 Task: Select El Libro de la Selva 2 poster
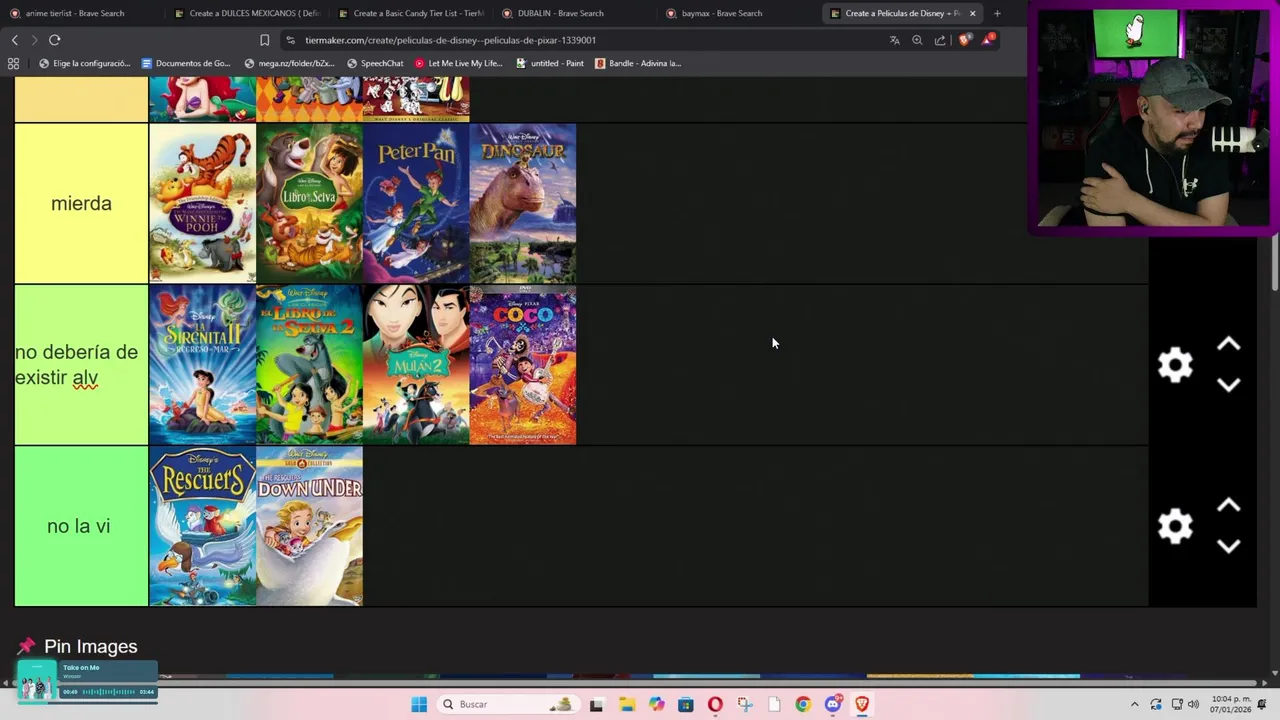point(309,365)
